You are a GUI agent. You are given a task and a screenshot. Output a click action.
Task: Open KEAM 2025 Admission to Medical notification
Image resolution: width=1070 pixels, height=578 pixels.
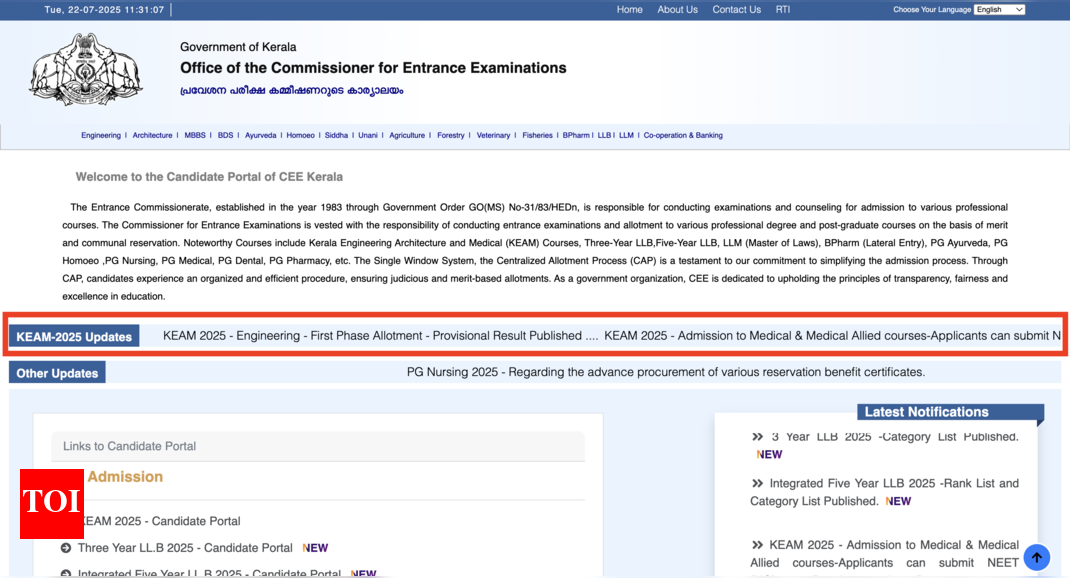click(x=884, y=554)
